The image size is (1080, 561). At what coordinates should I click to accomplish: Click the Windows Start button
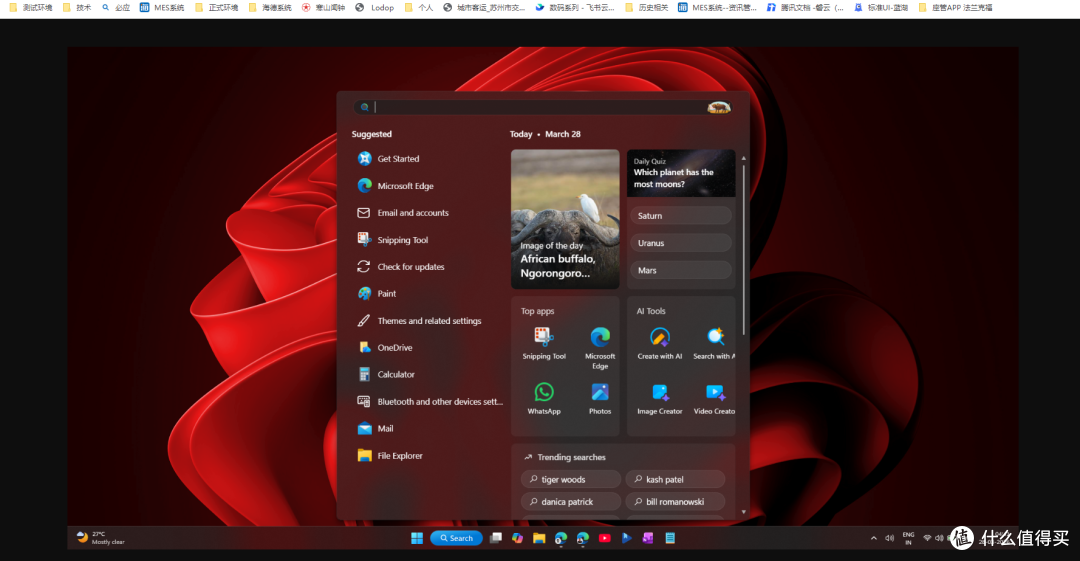[x=417, y=538]
